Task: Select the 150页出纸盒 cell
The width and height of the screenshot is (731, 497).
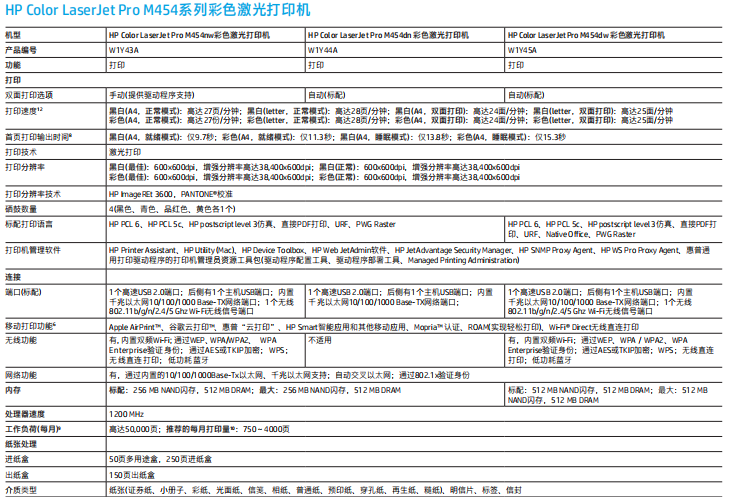Action: pyautogui.click(x=132, y=475)
